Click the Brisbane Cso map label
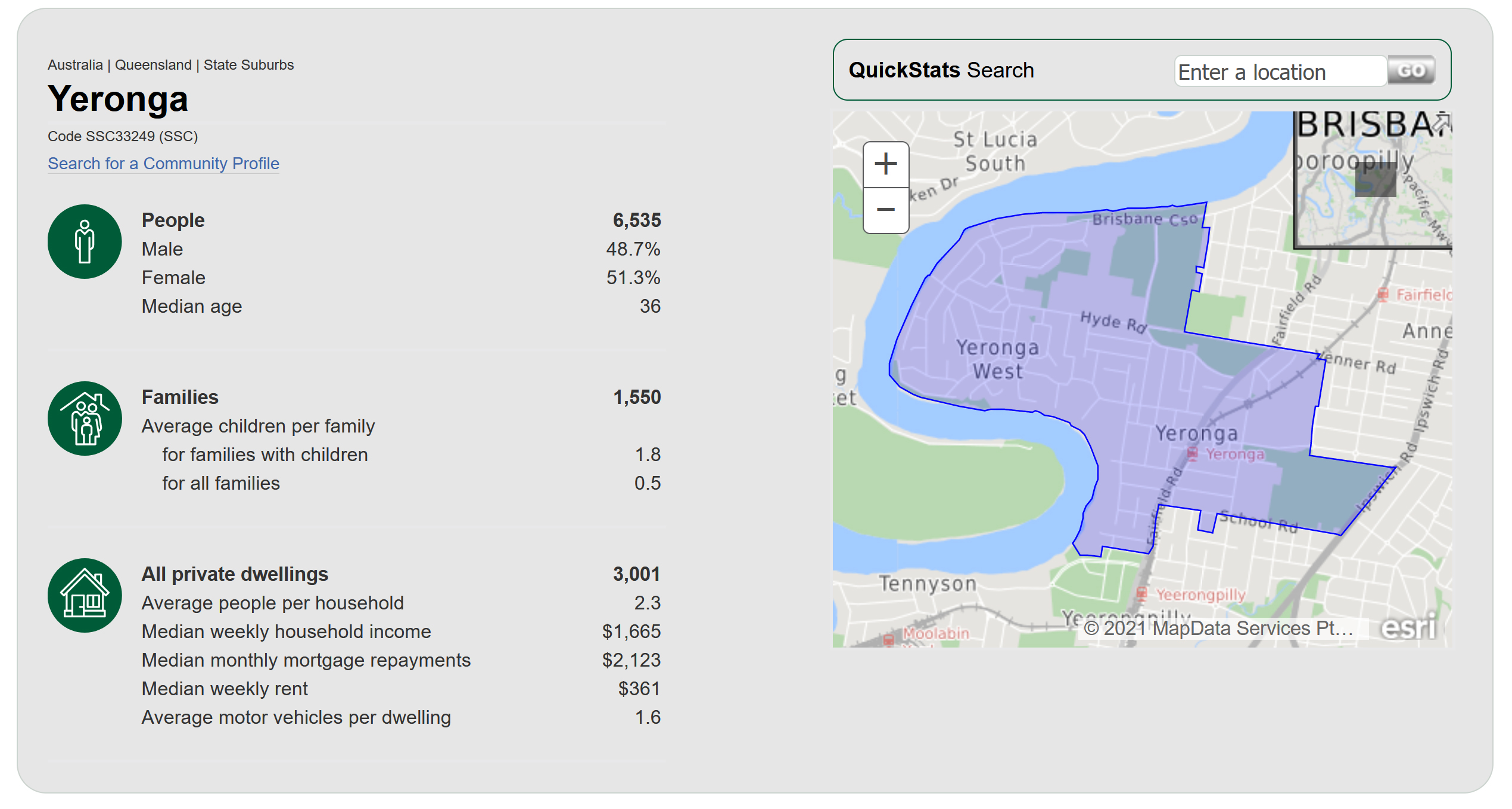This screenshot has width=1512, height=809. (1145, 219)
